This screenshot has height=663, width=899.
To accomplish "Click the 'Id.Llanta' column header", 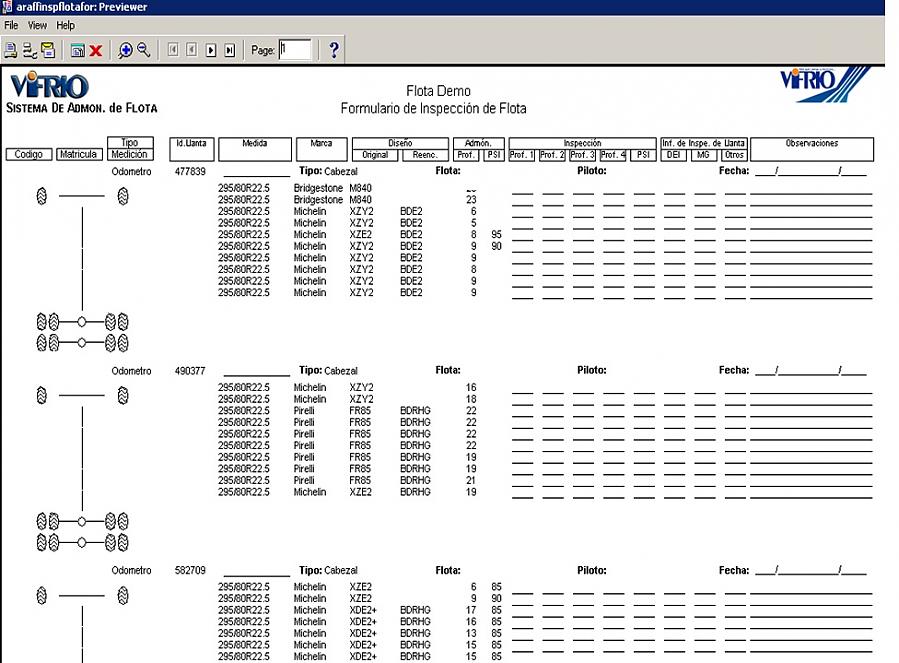I will 191,149.
